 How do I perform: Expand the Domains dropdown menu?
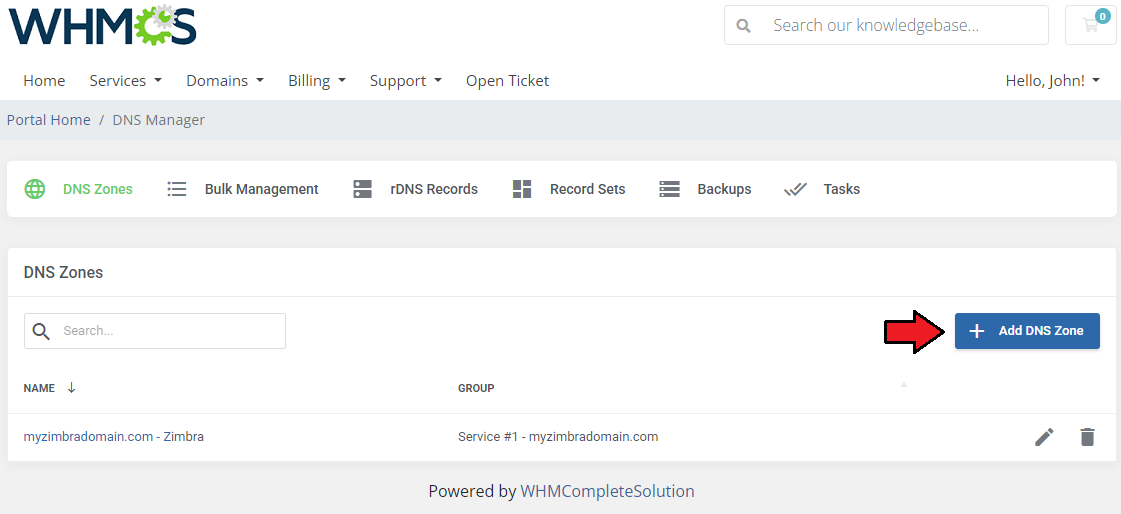coord(224,81)
